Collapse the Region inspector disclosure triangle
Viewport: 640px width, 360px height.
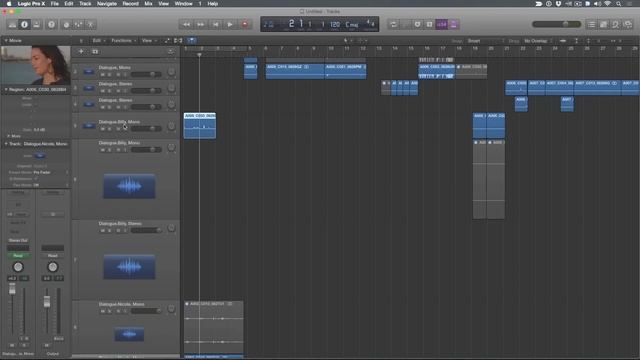(x=6, y=89)
